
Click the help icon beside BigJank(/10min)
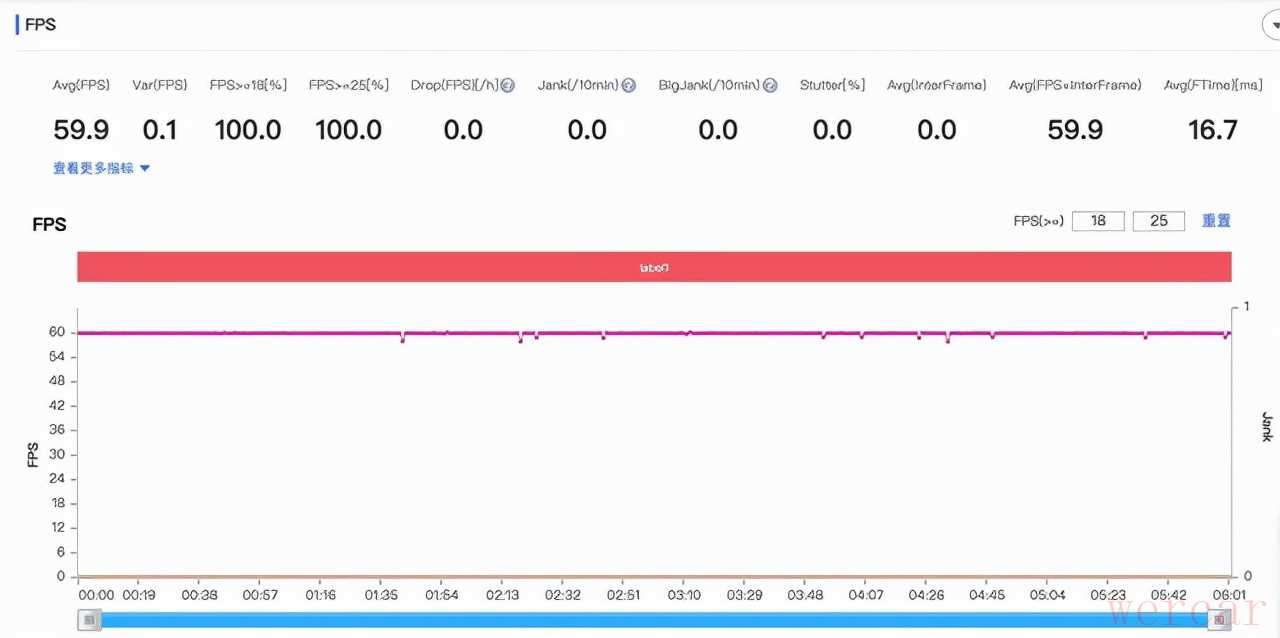[x=770, y=86]
